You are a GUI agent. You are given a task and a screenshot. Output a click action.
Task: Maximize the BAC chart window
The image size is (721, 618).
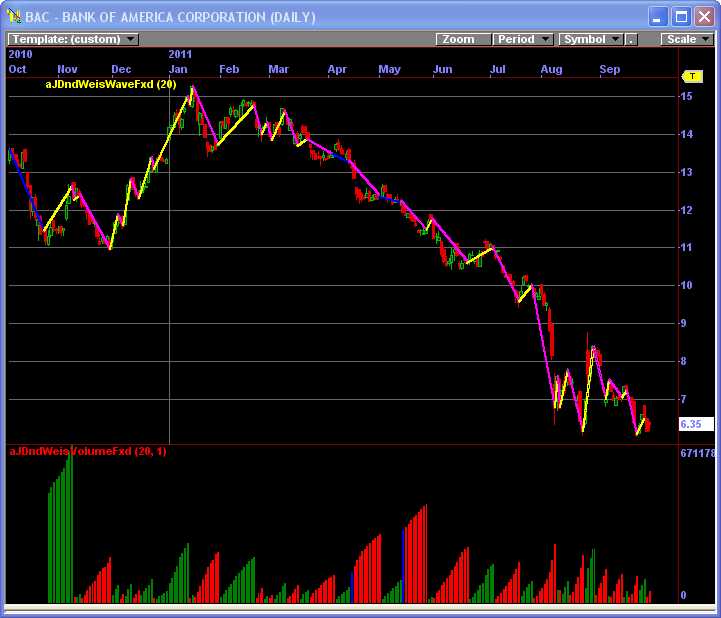coord(681,17)
